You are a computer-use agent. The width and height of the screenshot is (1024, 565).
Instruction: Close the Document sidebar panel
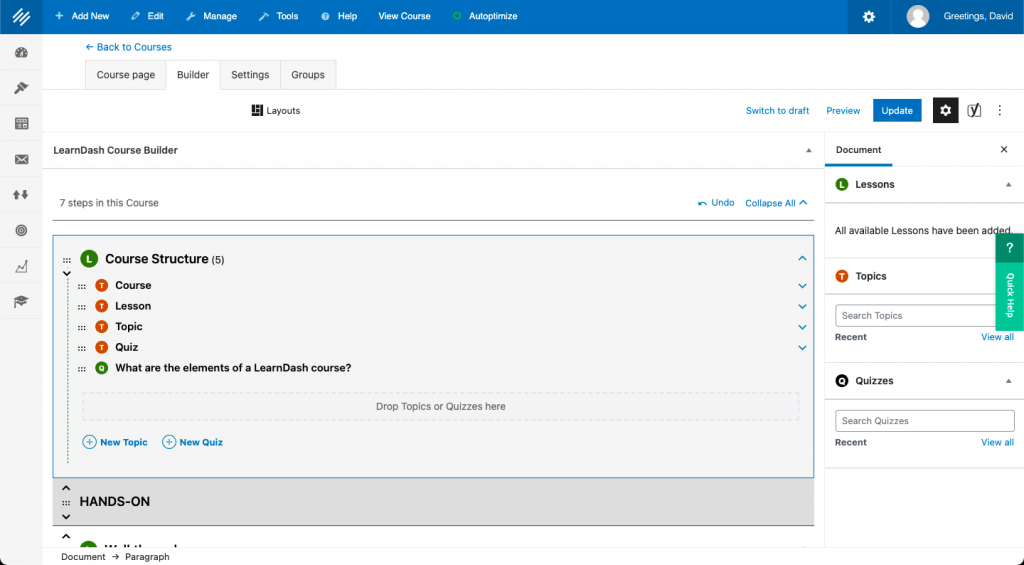point(1004,150)
